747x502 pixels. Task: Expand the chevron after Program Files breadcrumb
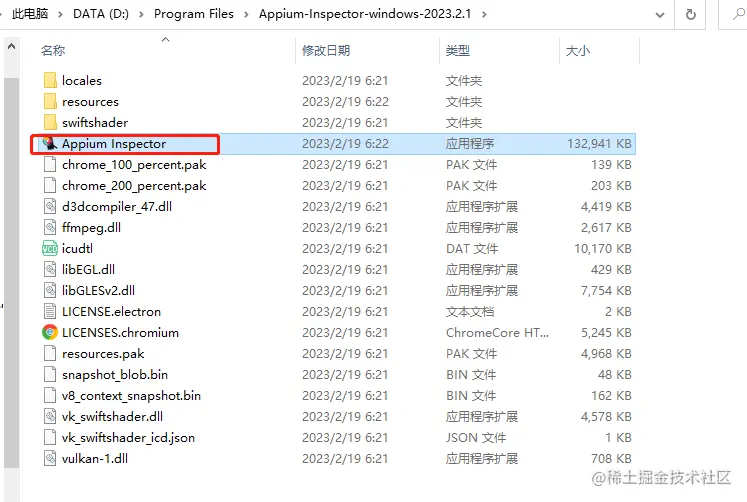246,14
